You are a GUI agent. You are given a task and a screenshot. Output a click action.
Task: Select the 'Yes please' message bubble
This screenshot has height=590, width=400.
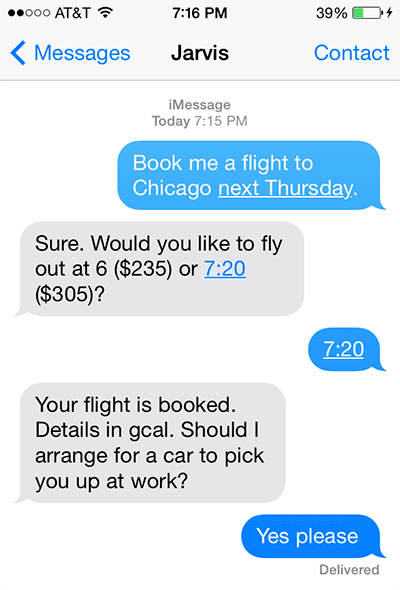click(313, 536)
